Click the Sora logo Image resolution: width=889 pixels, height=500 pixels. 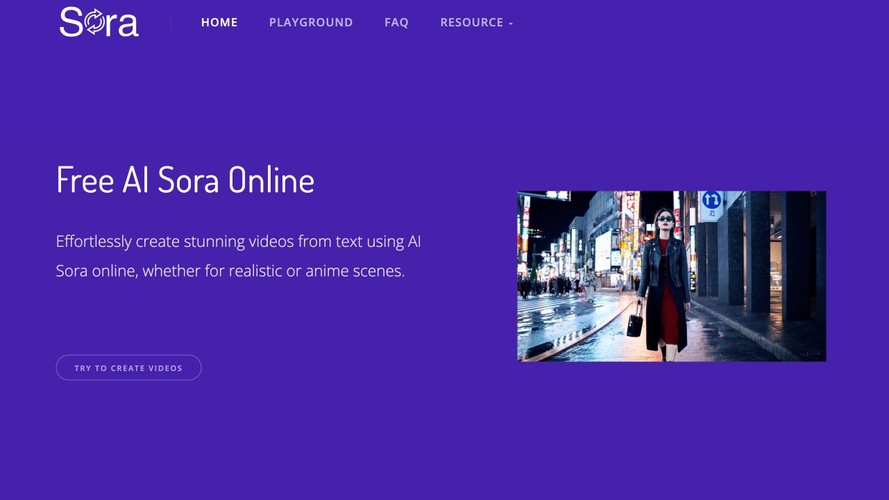tap(99, 22)
